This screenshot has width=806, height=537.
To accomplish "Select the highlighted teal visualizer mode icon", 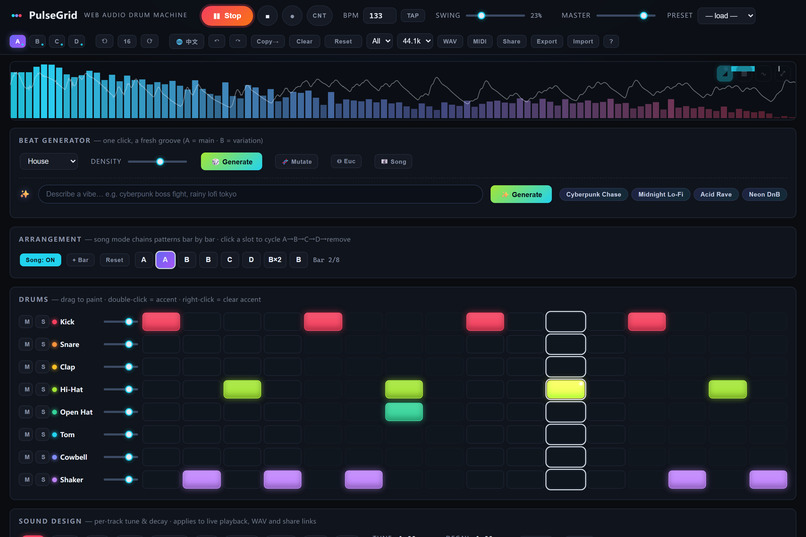I will pos(725,74).
